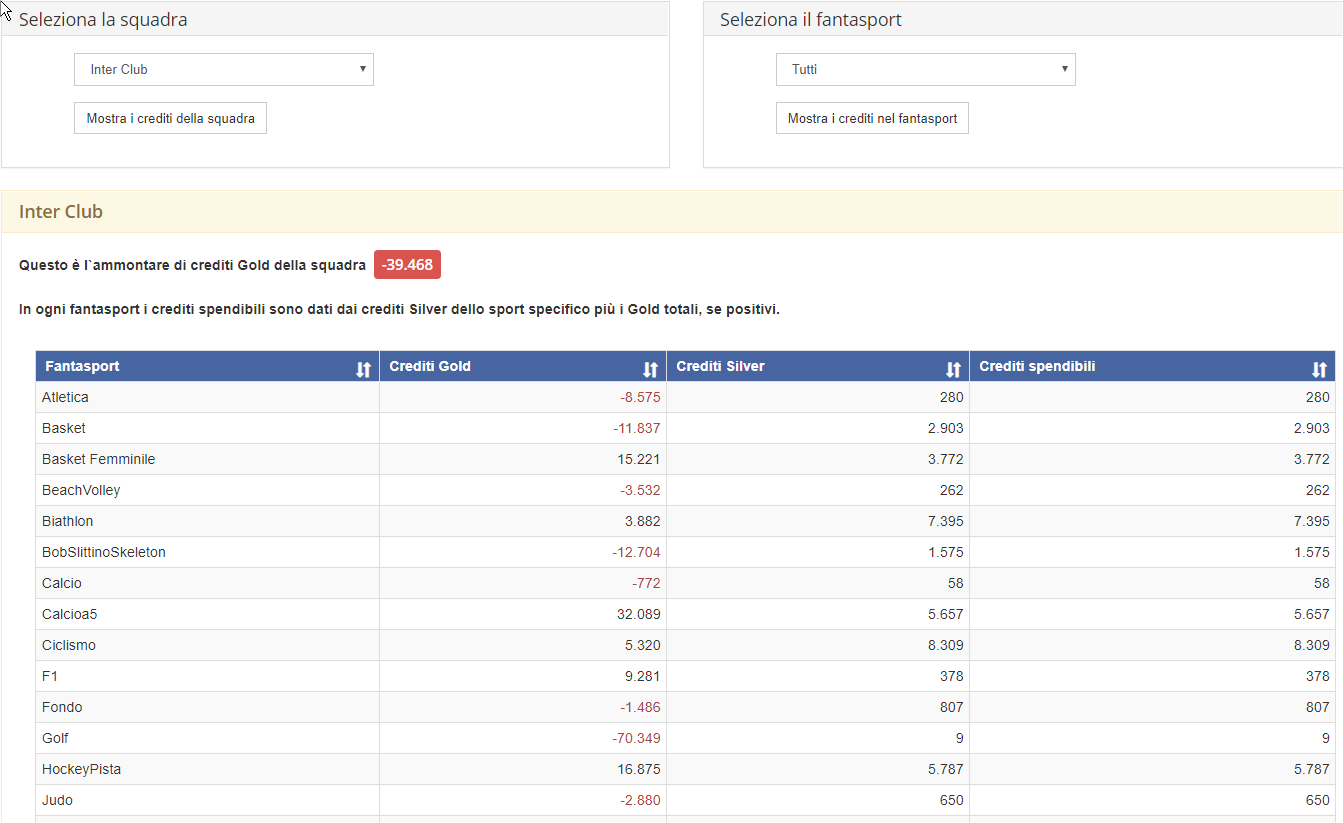The width and height of the screenshot is (1343, 823).
Task: Click the Crediti Gold column header
Action: click(523, 366)
